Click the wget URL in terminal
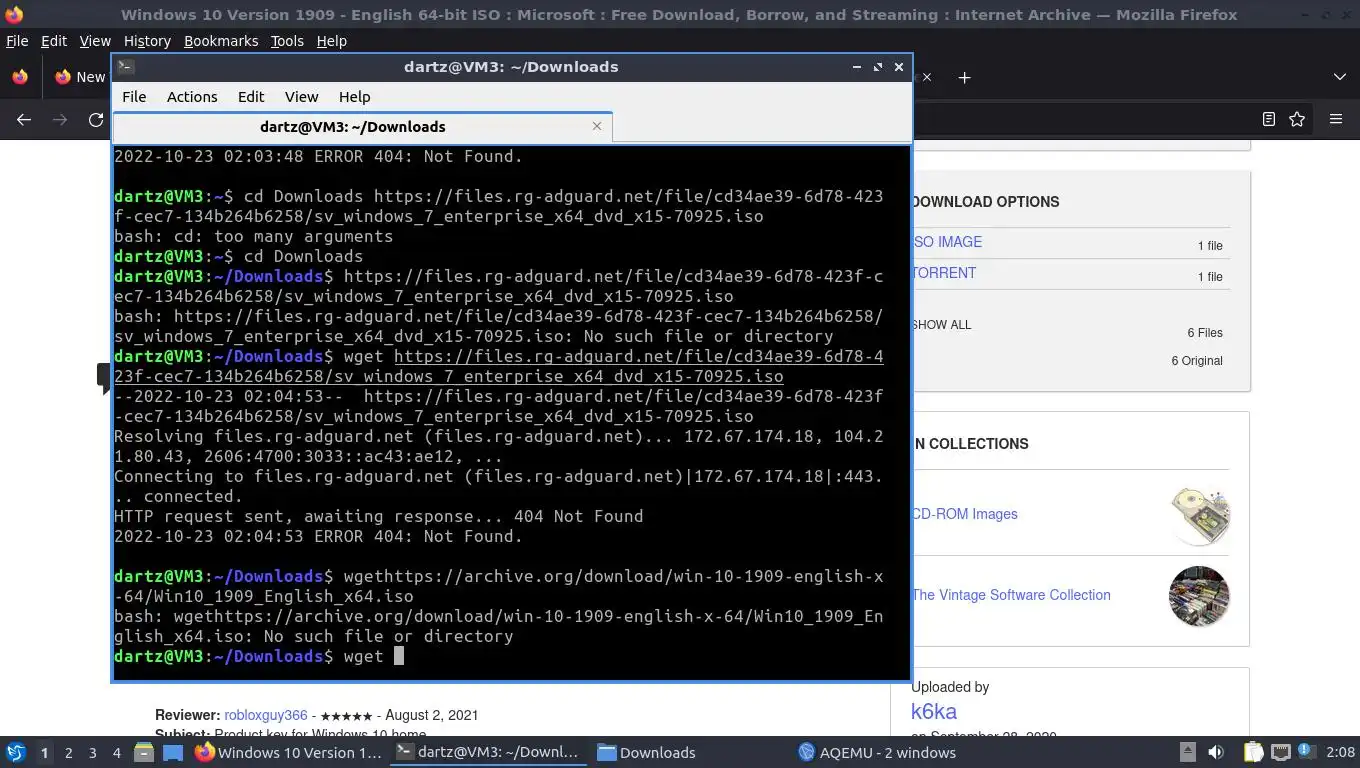 tap(499, 367)
